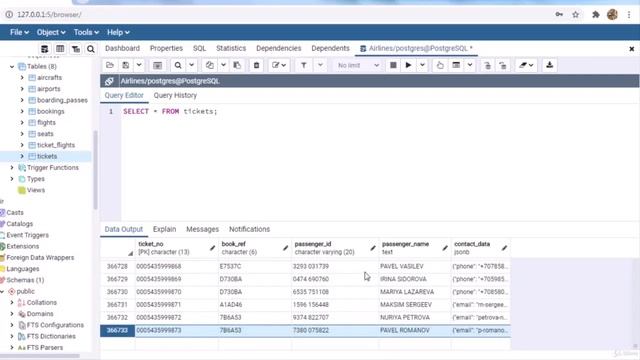Click the connection status link icon
This screenshot has height=360, width=640.
pos(109,81)
